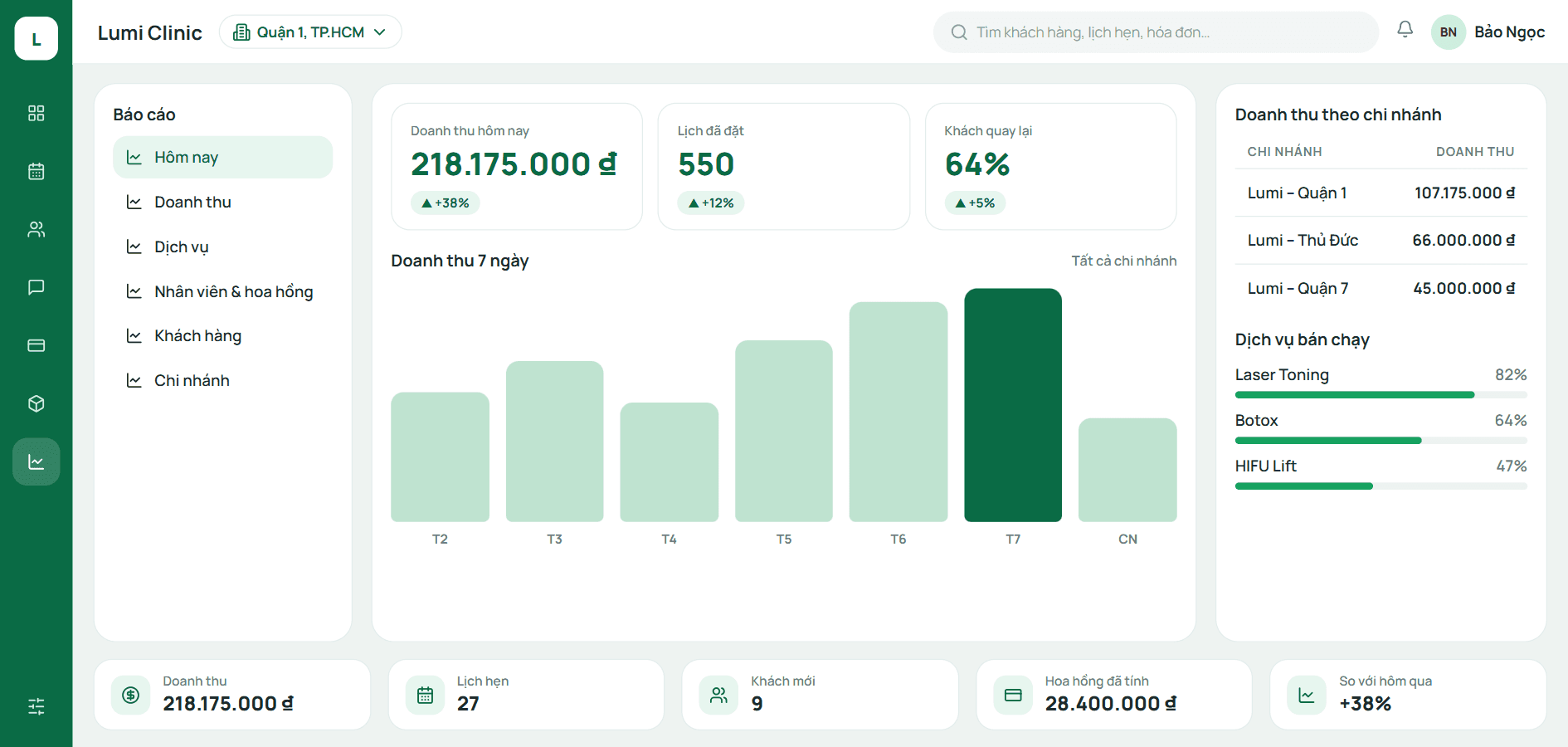Viewport: 1568px width, 747px height.
Task: Click the Lumi – Thủ Đức branch row
Action: click(1381, 241)
